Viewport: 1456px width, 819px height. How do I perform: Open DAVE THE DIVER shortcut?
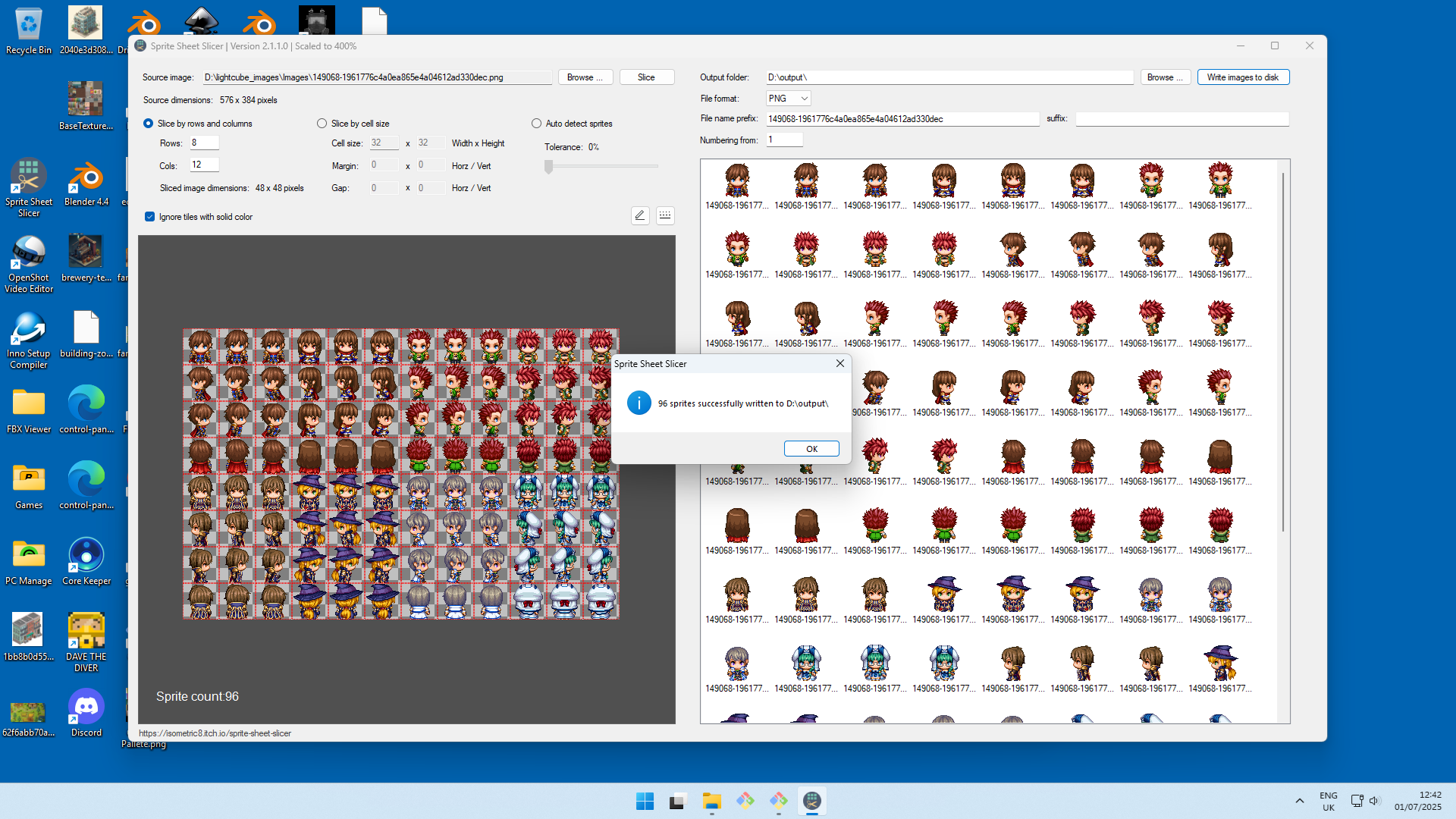tap(86, 643)
